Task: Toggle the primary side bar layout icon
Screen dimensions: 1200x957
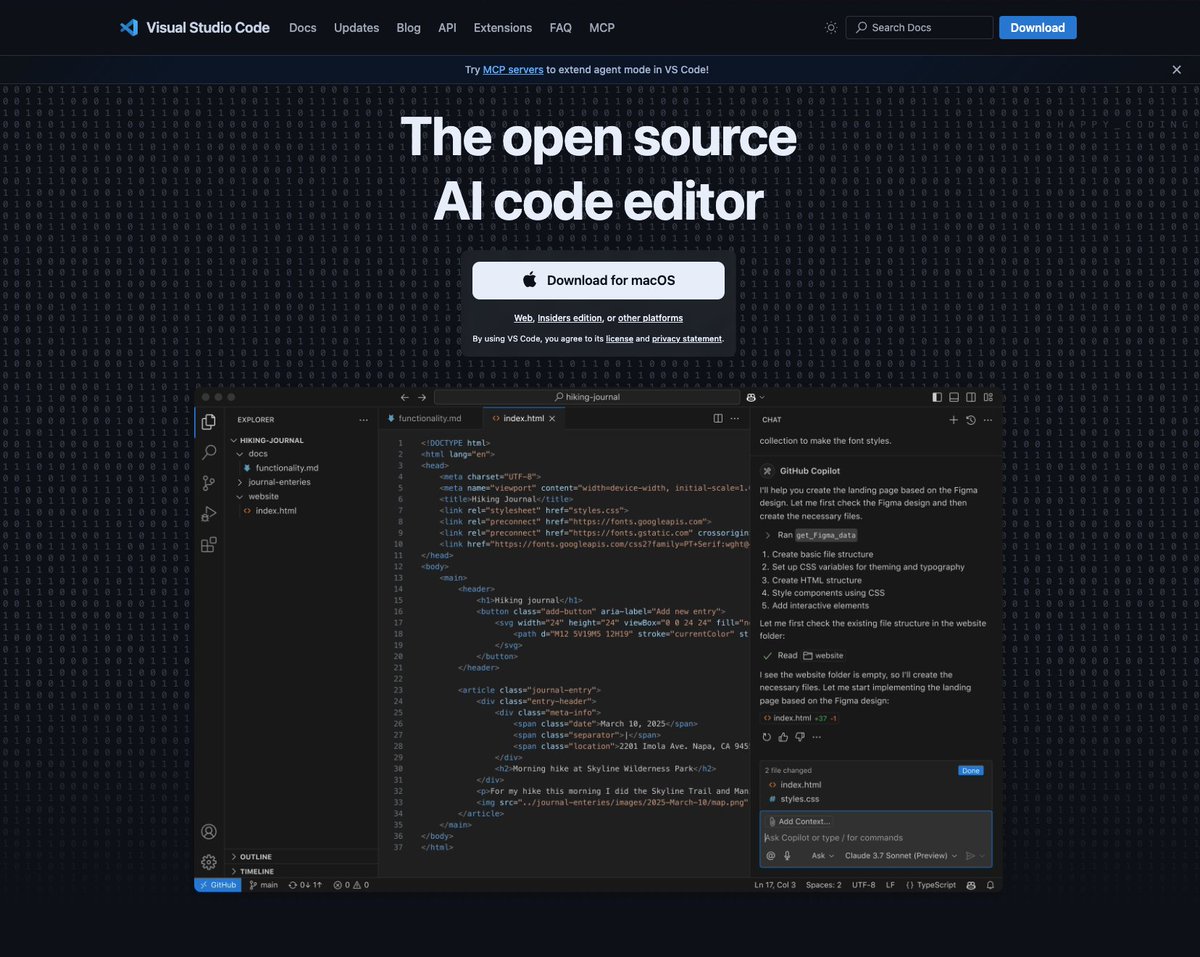Action: pos(937,397)
